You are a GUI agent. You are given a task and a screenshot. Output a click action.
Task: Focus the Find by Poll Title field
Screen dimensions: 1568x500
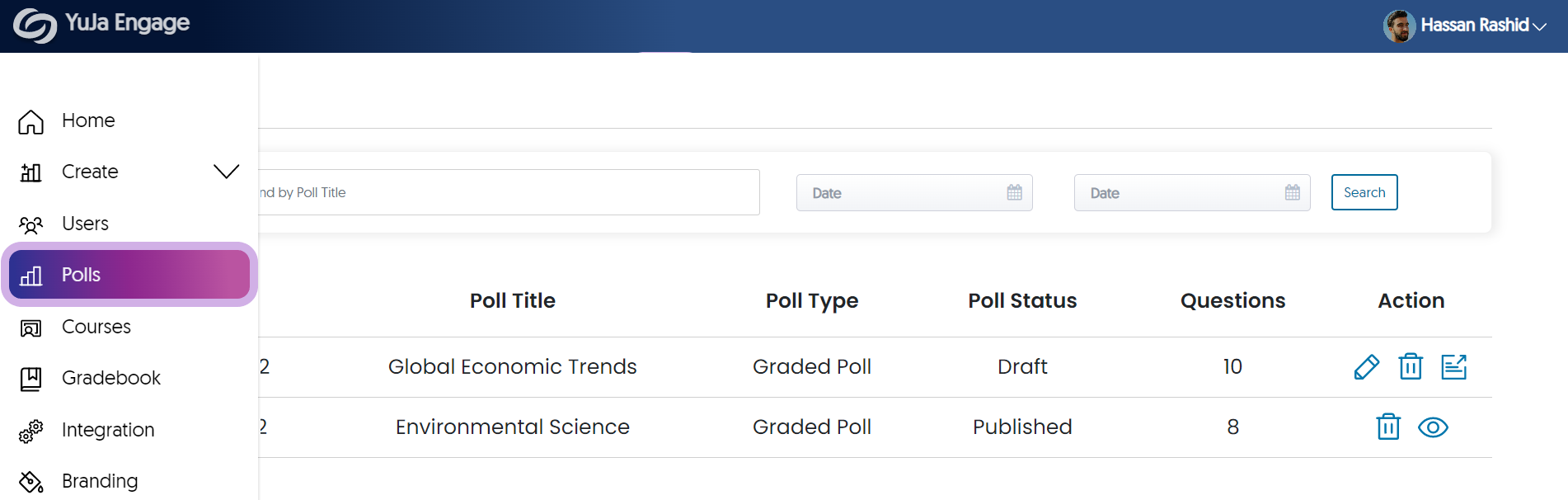[509, 192]
